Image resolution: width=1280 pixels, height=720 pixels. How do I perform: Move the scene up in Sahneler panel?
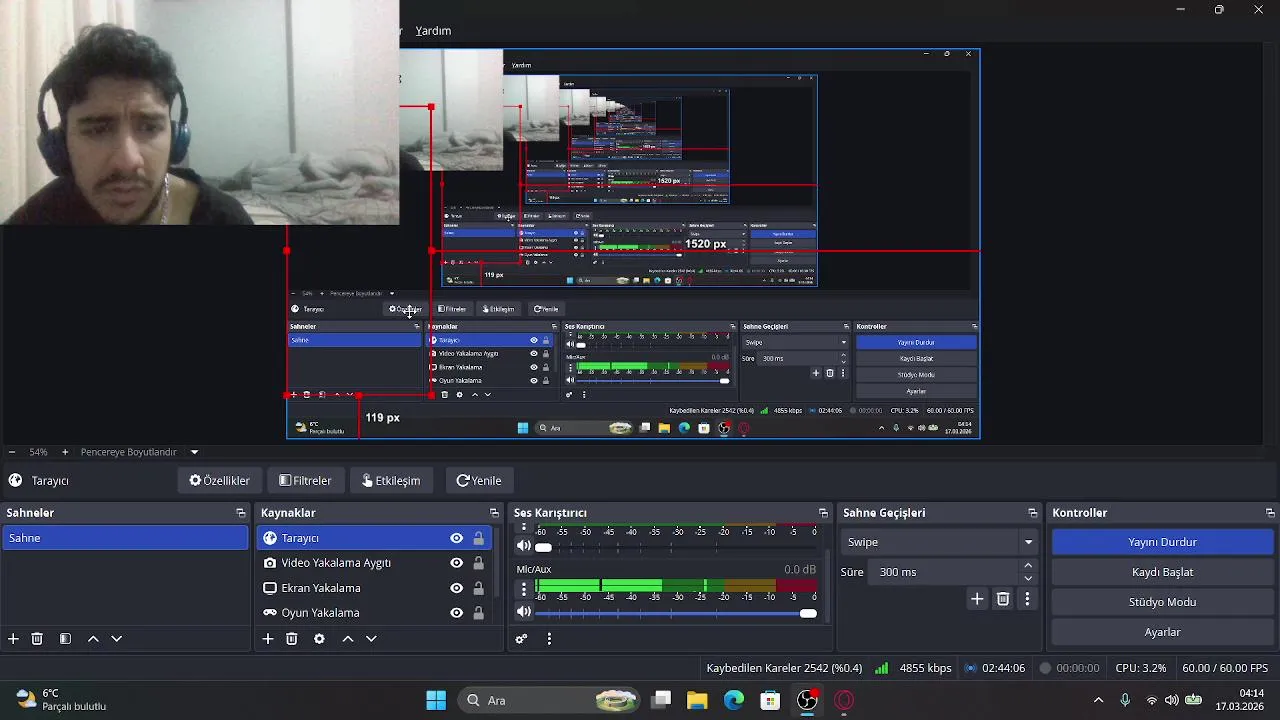point(93,638)
